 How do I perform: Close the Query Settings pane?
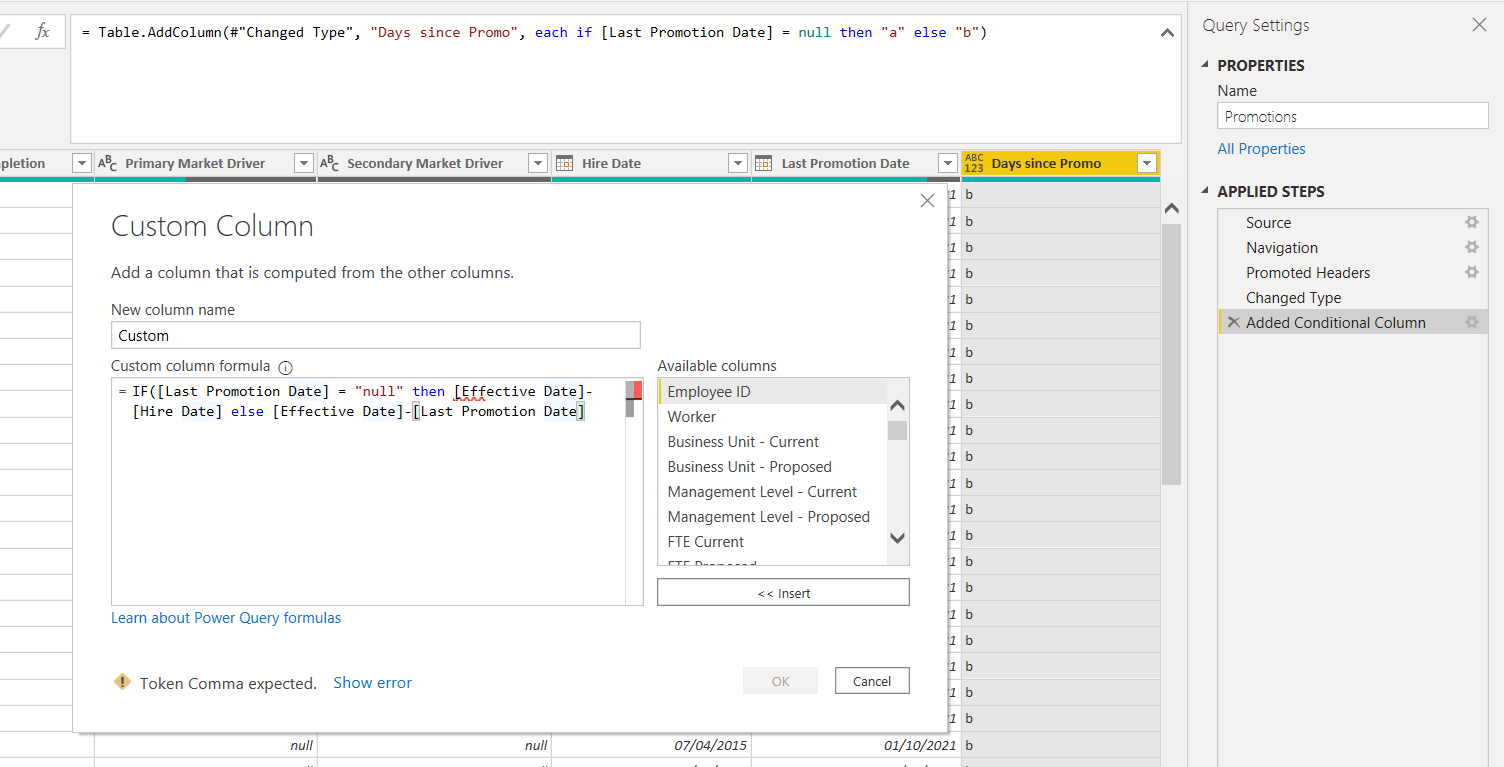(x=1479, y=25)
